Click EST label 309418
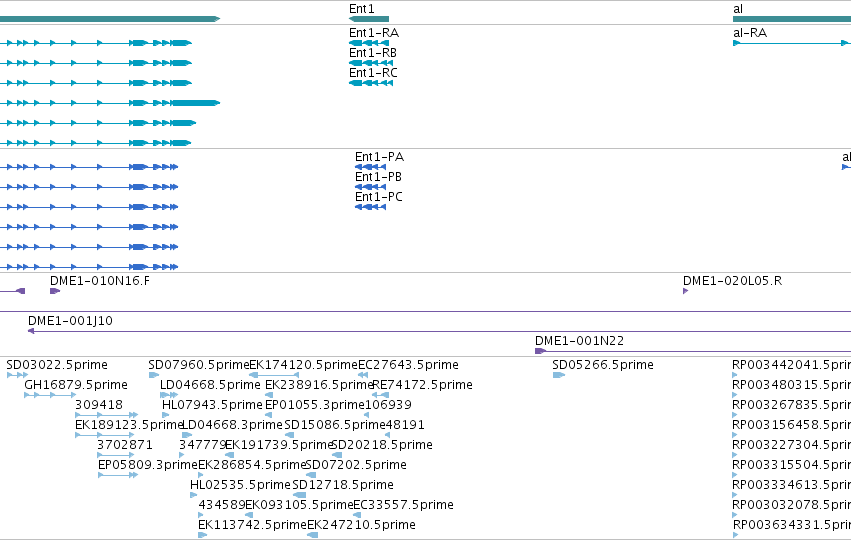Image resolution: width=851 pixels, height=540 pixels. coord(99,405)
